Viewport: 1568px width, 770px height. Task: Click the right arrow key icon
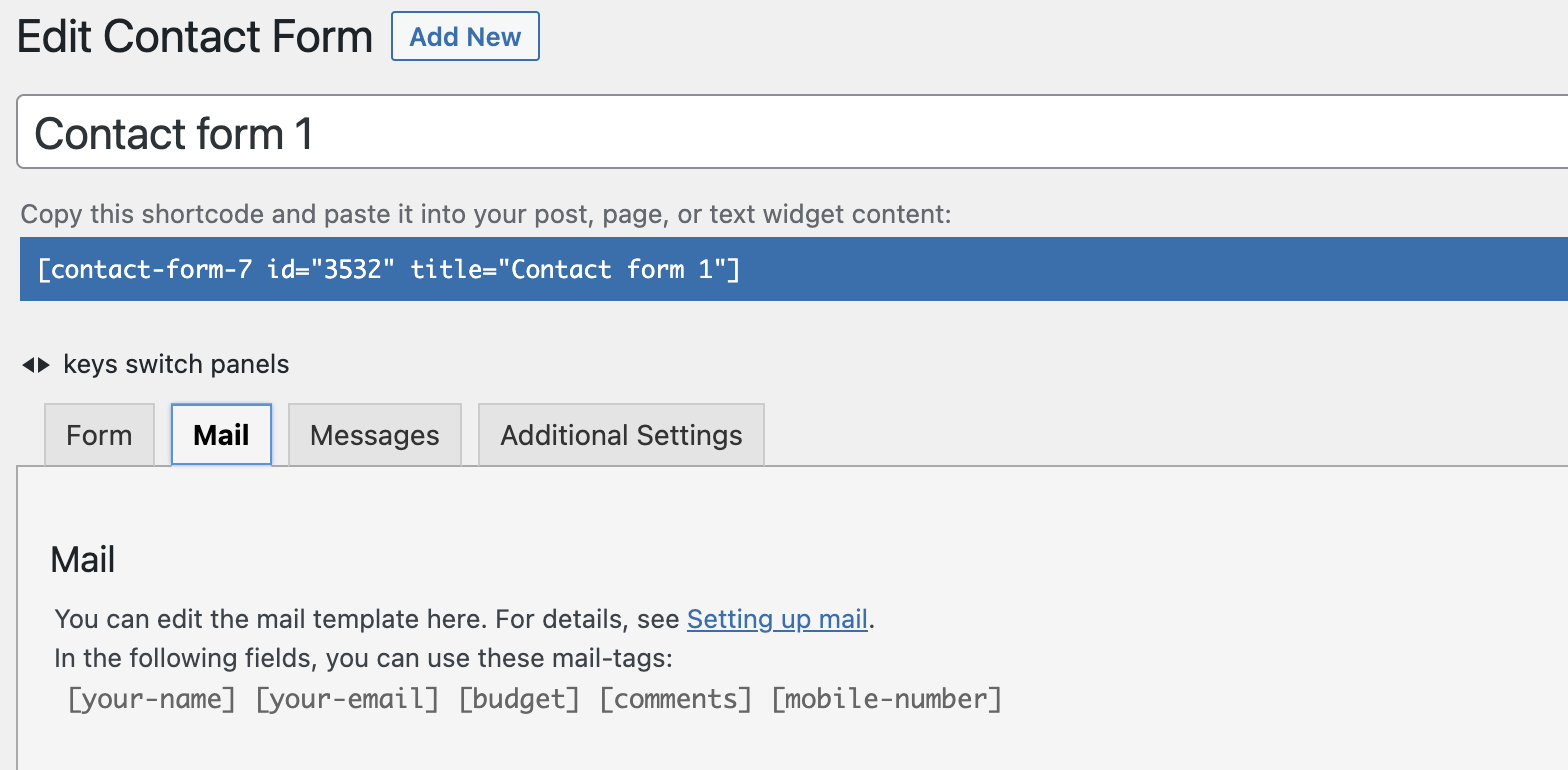[x=44, y=365]
